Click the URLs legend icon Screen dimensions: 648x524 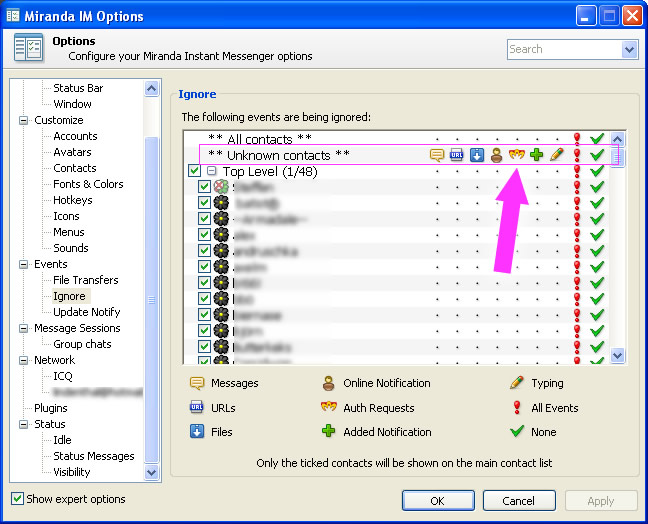pos(197,407)
